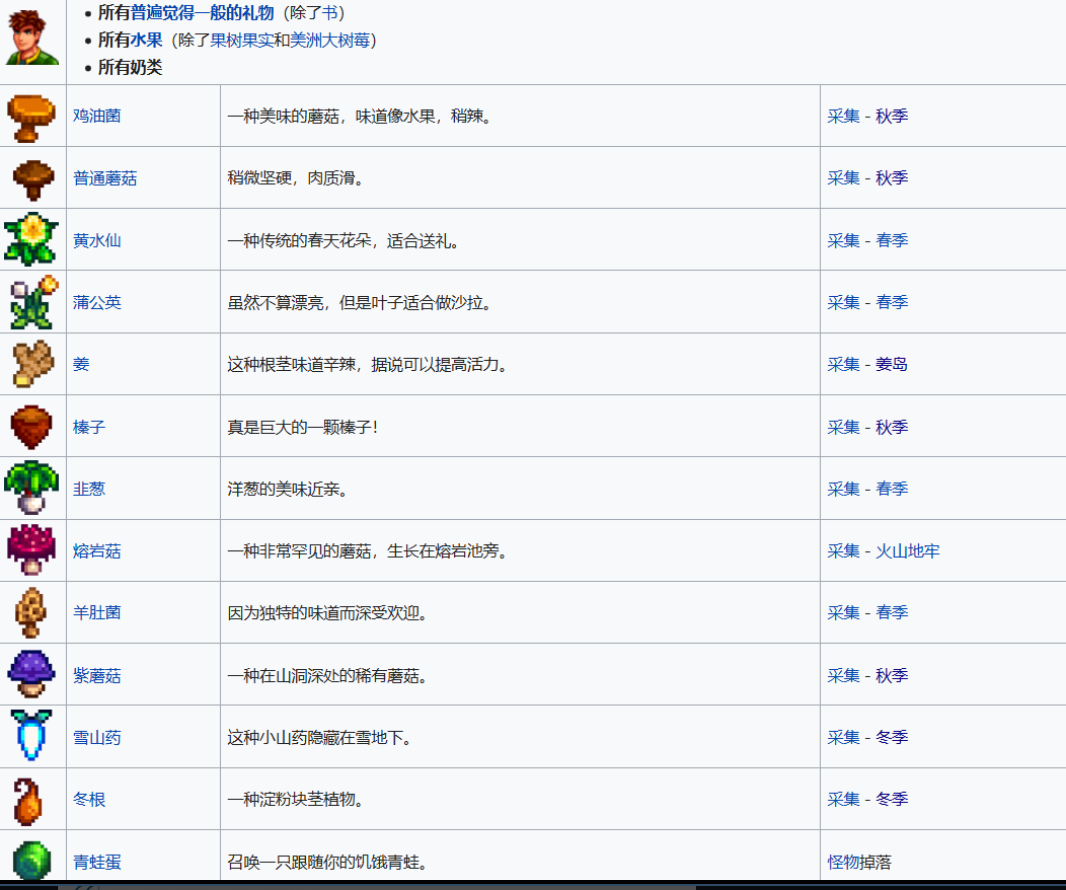This screenshot has width=1066, height=890.
Task: Click 冬季 link in the 冬根 row
Action: pyautogui.click(x=891, y=800)
